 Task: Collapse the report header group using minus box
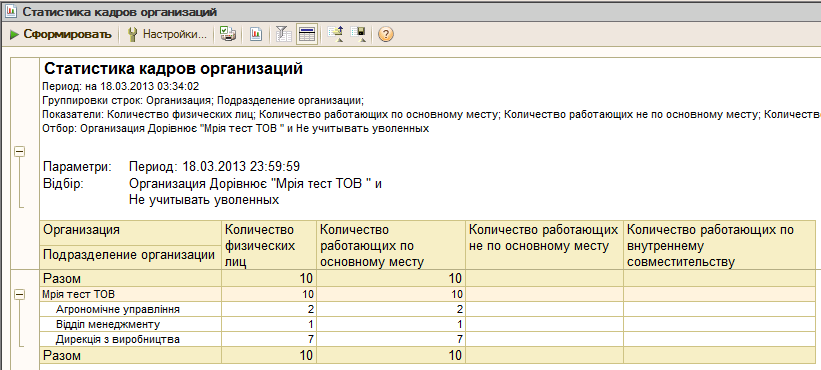[20, 151]
